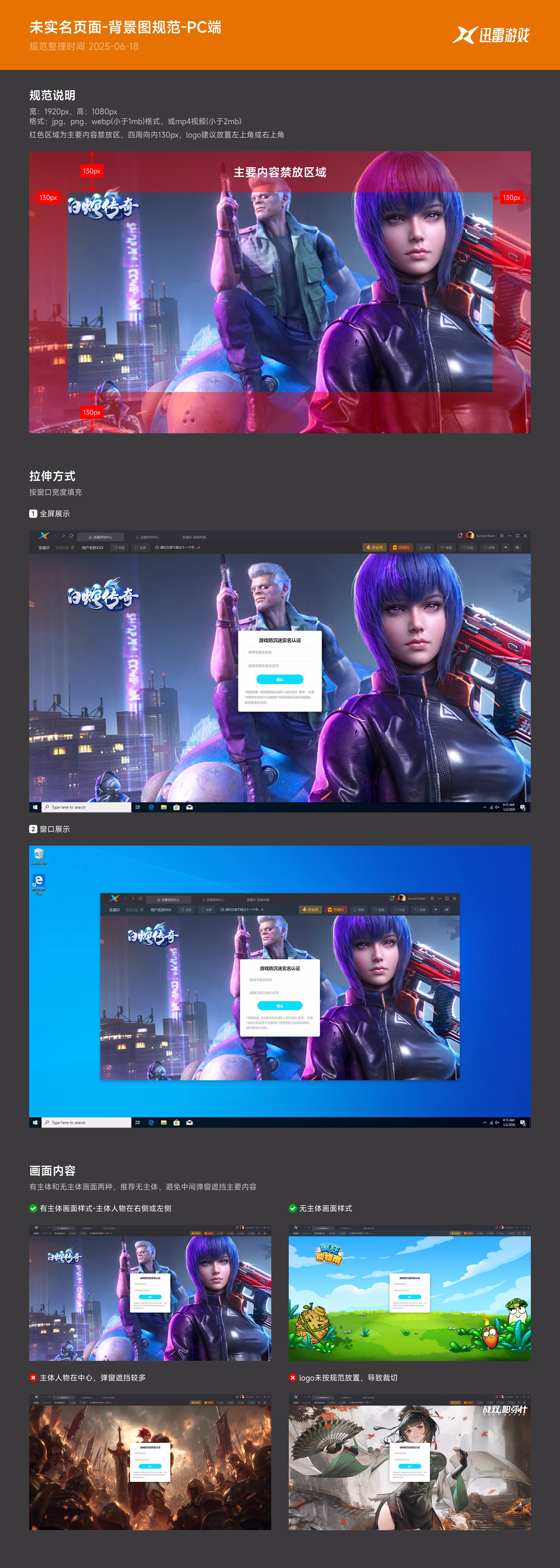The height and width of the screenshot is (1568, 560).
Task: Toggle eye visibility icon in windowed demo toolbar
Action: [x=447, y=909]
